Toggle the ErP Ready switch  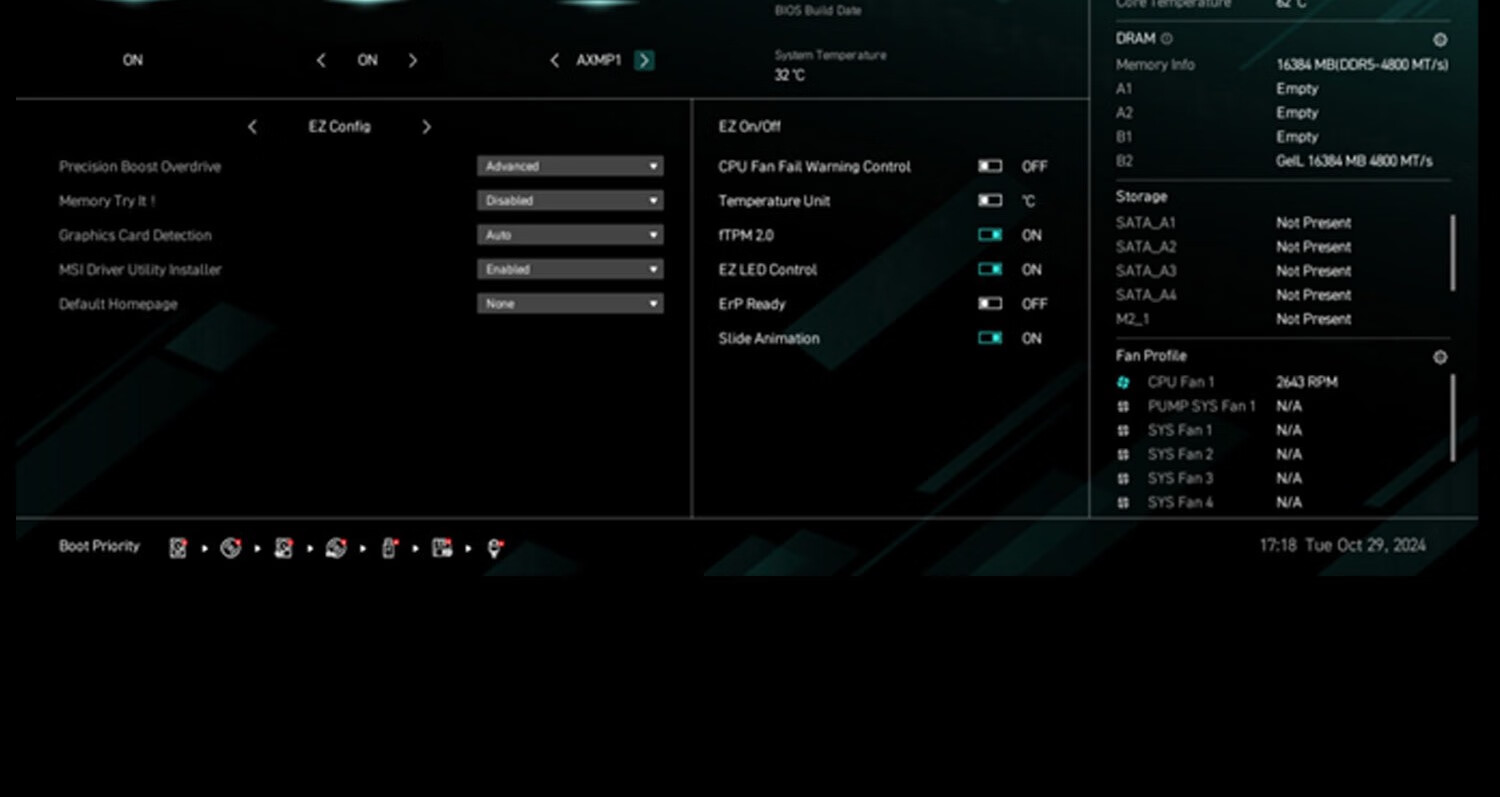tap(990, 303)
